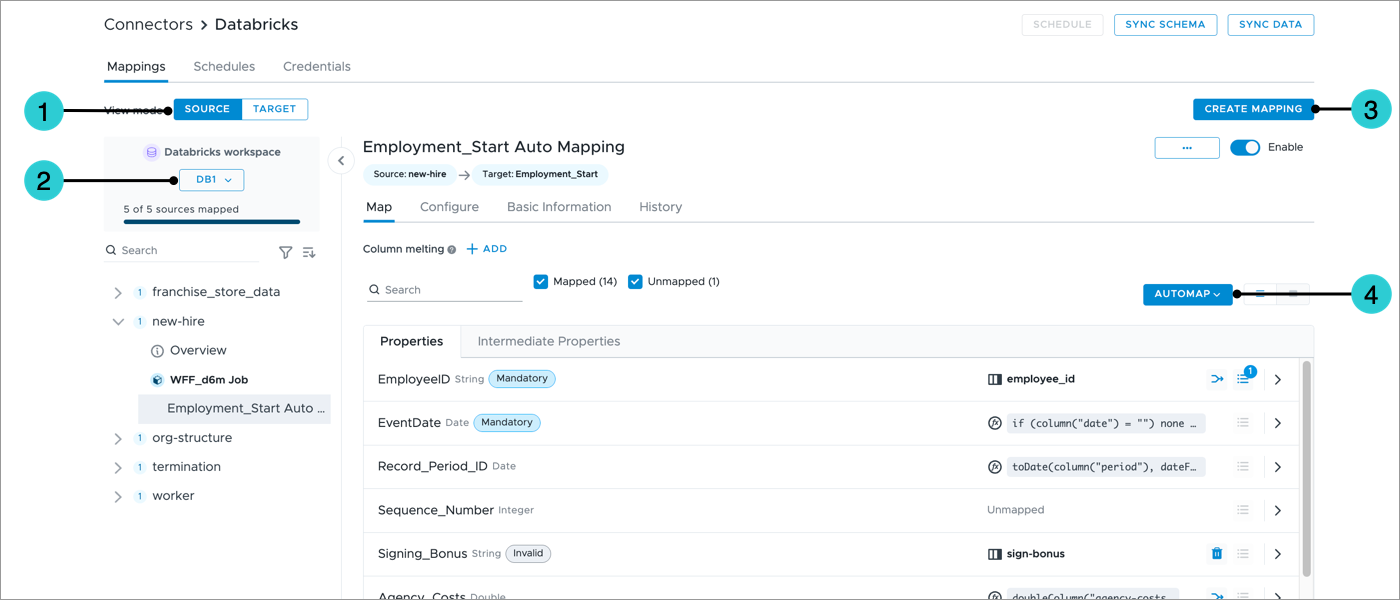Open the three-dots more options button
1400x600 pixels.
pyautogui.click(x=1187, y=148)
